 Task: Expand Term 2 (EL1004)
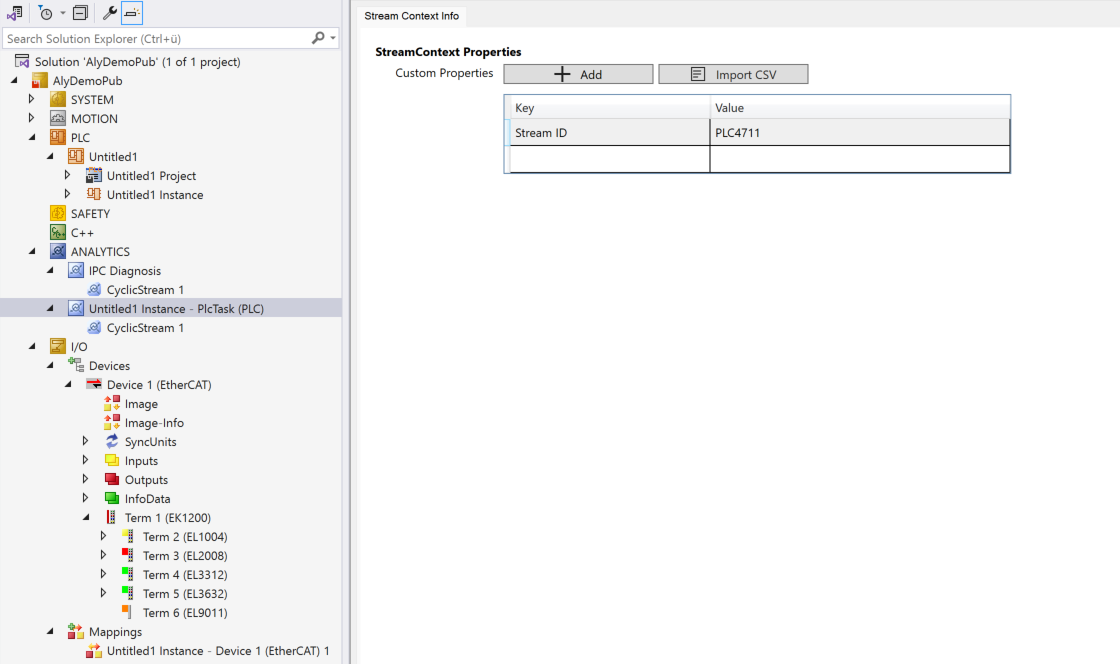[x=102, y=536]
